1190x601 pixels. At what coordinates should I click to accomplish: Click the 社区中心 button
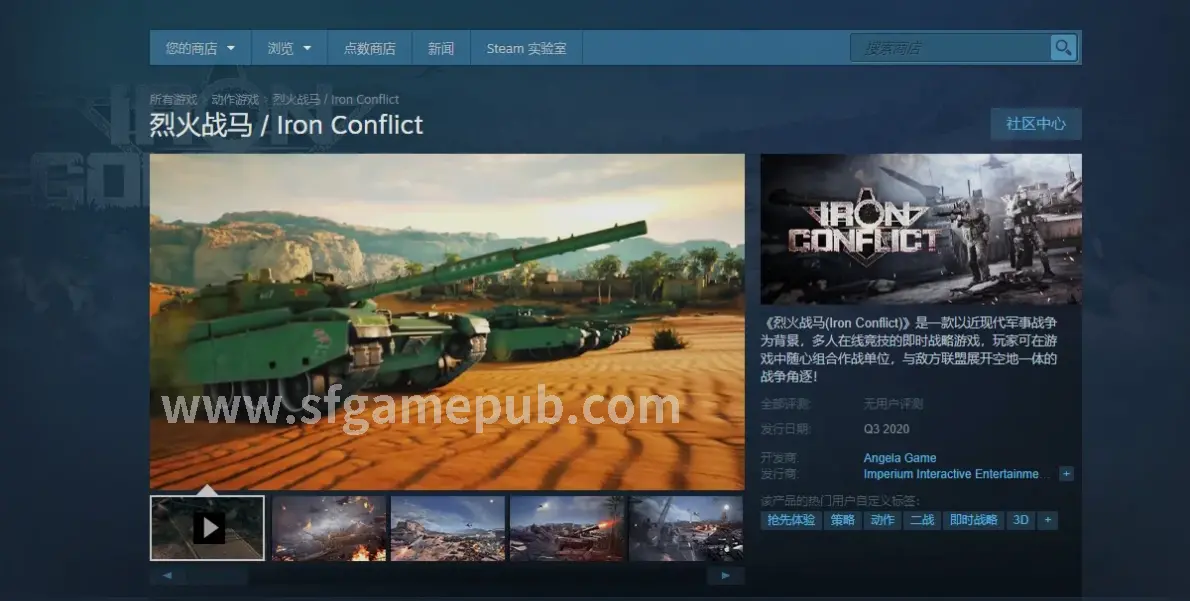(x=1035, y=124)
